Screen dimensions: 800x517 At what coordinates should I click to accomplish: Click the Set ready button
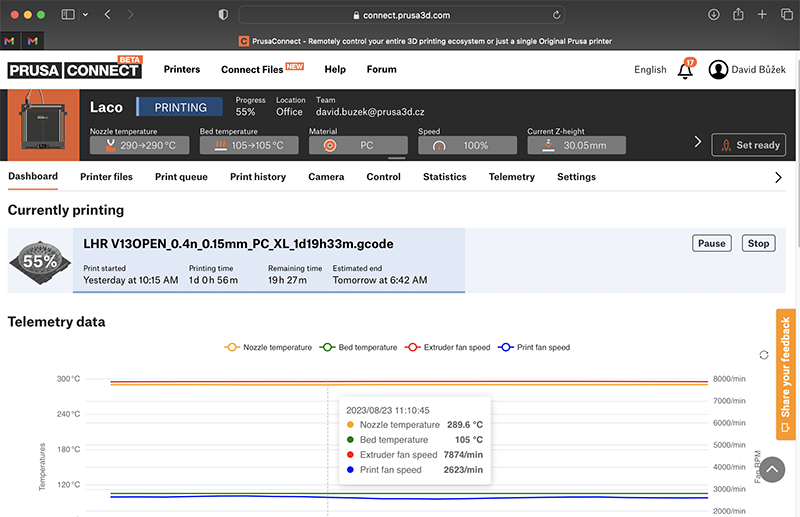pyautogui.click(x=748, y=145)
